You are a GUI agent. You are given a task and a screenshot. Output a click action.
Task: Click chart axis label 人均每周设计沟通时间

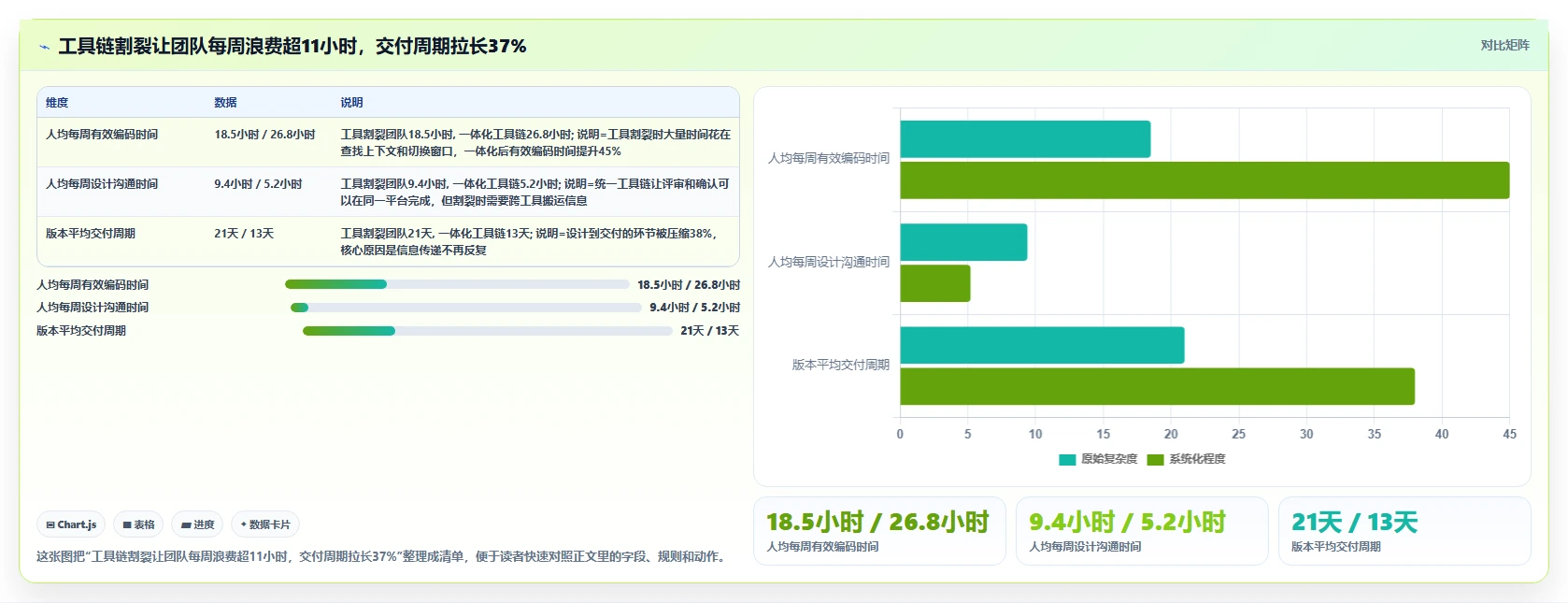[829, 263]
